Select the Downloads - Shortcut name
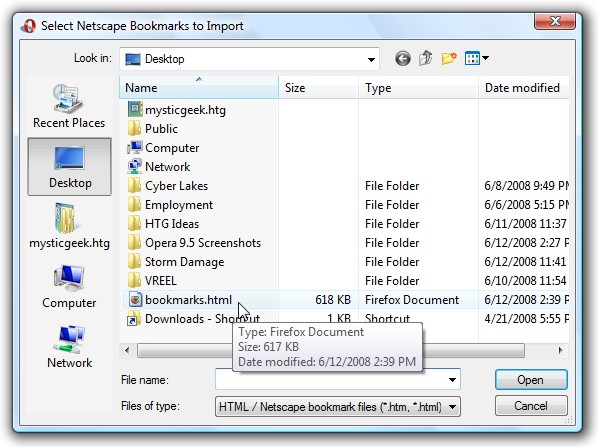This screenshot has width=598, height=447. tap(202, 319)
